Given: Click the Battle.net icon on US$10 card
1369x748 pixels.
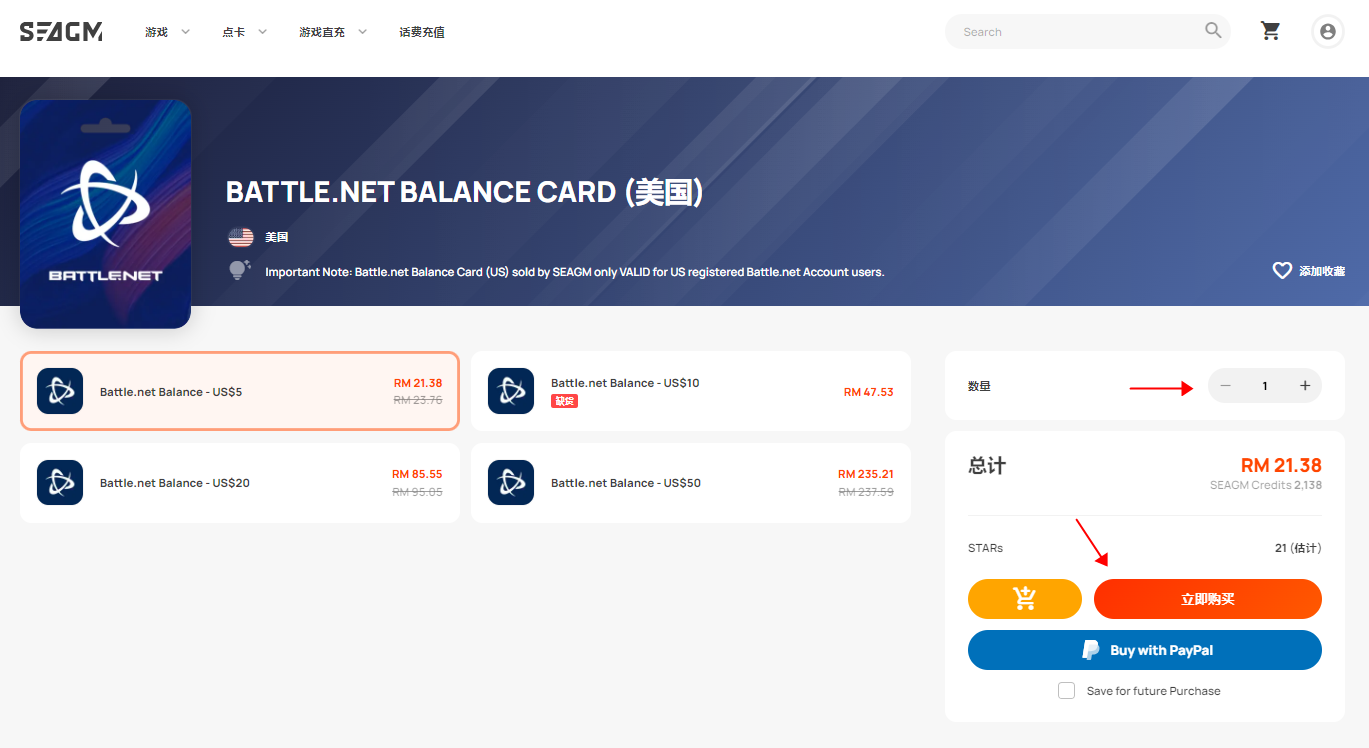Looking at the screenshot, I should pyautogui.click(x=511, y=391).
